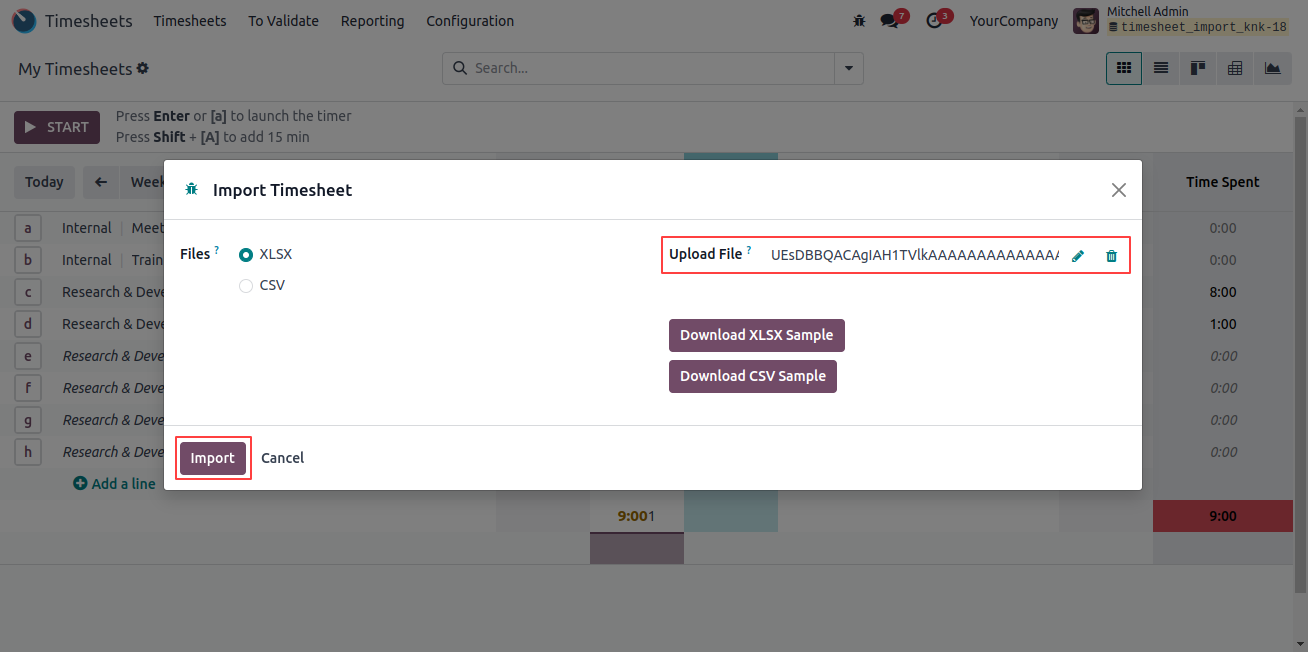The width and height of the screenshot is (1308, 652).
Task: Delete the uploaded file with trash icon
Action: [x=1111, y=256]
